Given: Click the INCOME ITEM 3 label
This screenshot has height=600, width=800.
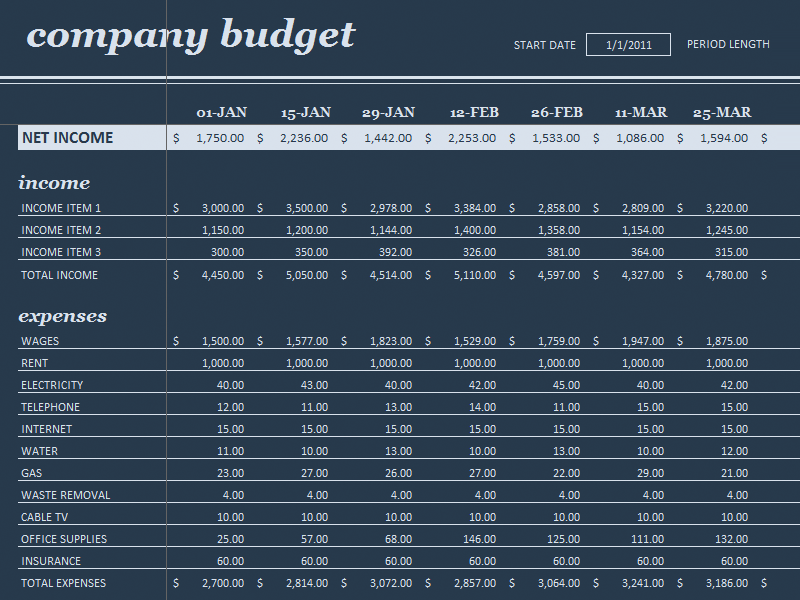Looking at the screenshot, I should click(x=61, y=252).
